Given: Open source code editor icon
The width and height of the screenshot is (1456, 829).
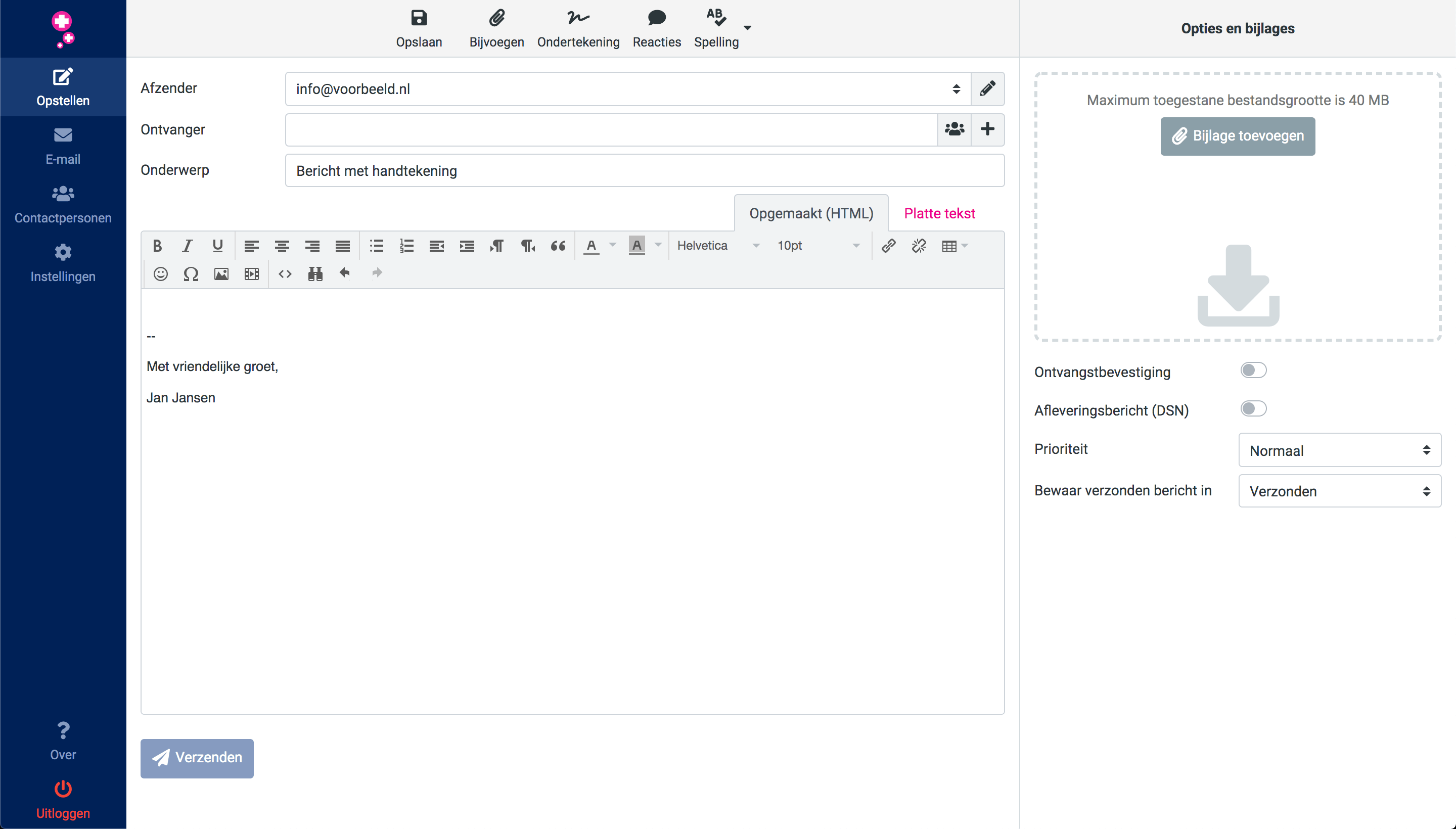Looking at the screenshot, I should (x=285, y=274).
